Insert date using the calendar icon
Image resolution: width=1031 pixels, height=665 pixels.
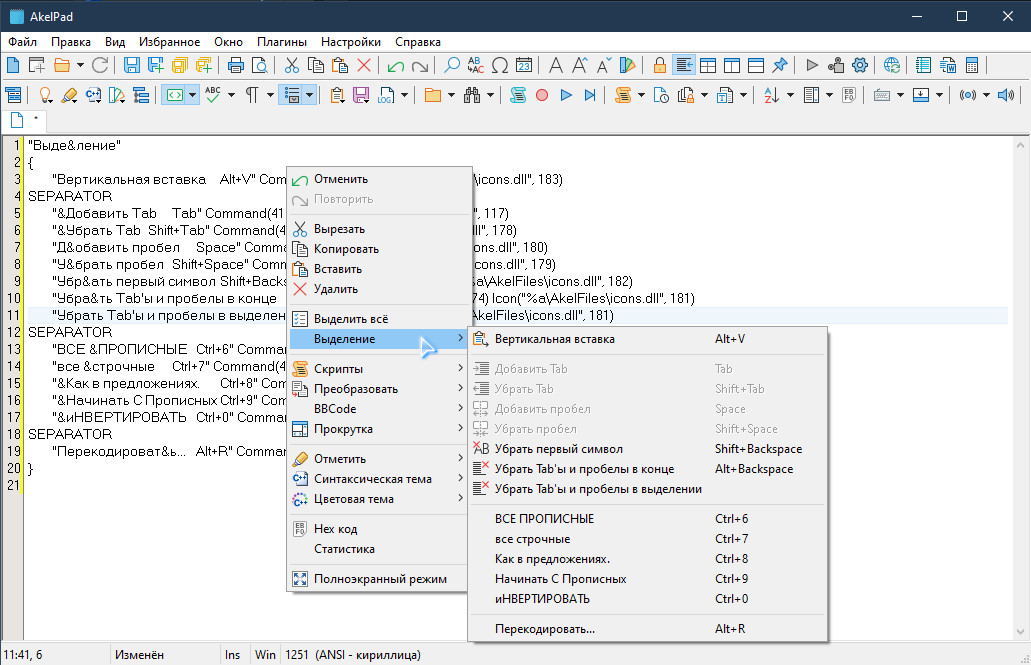(x=525, y=66)
